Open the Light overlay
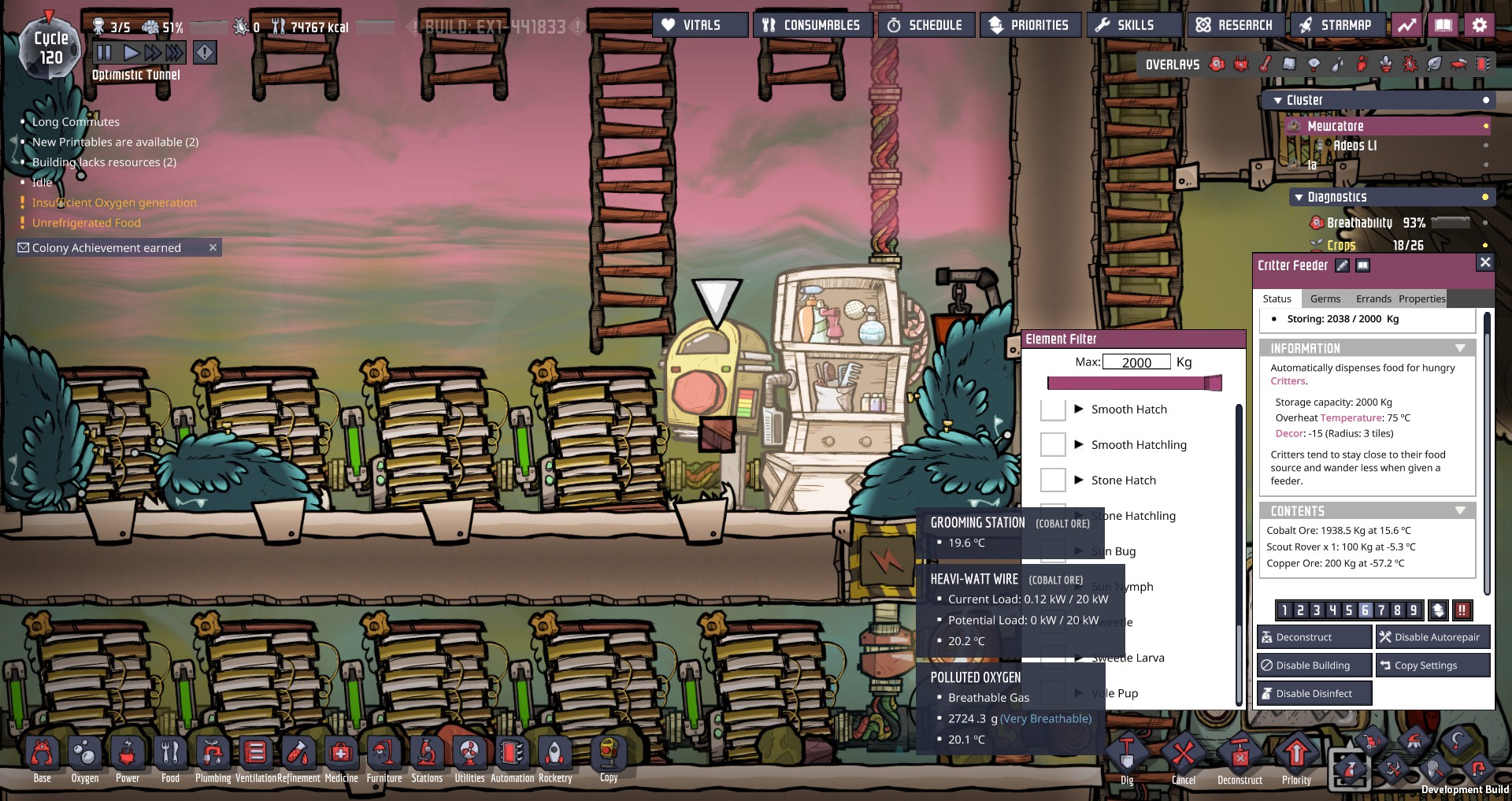The height and width of the screenshot is (801, 1512). 1314,65
